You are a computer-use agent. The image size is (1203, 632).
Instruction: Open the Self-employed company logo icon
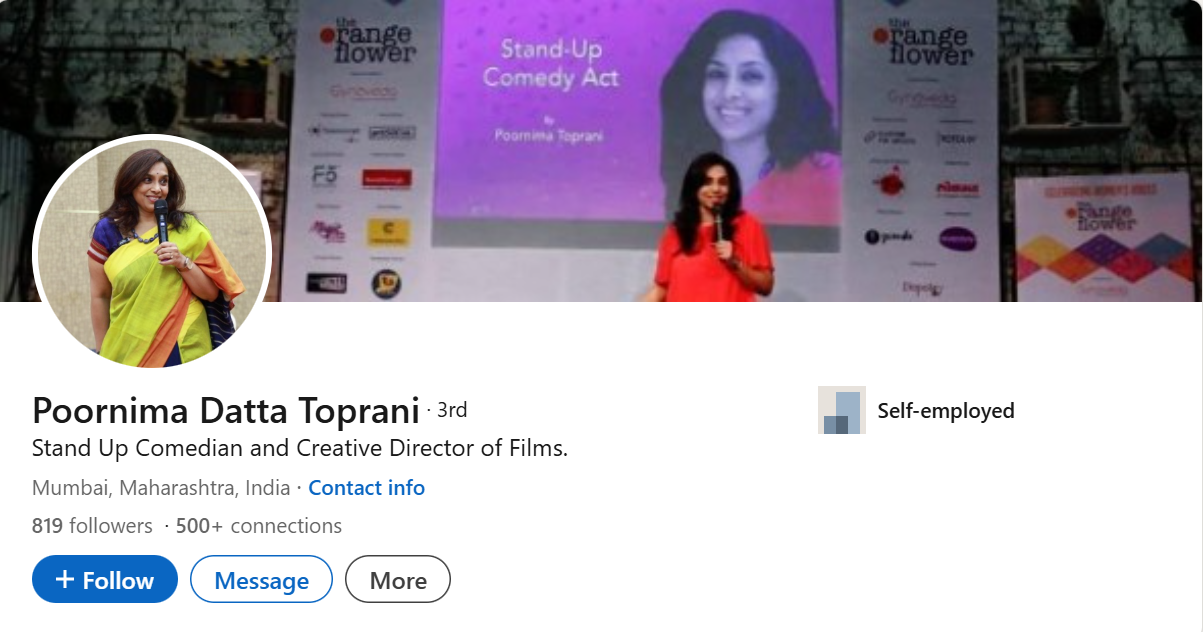point(841,410)
